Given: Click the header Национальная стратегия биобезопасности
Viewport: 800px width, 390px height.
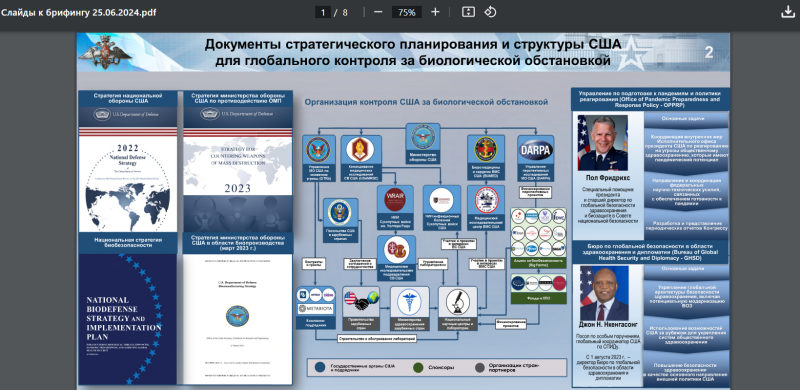Looking at the screenshot, I should 128,242.
